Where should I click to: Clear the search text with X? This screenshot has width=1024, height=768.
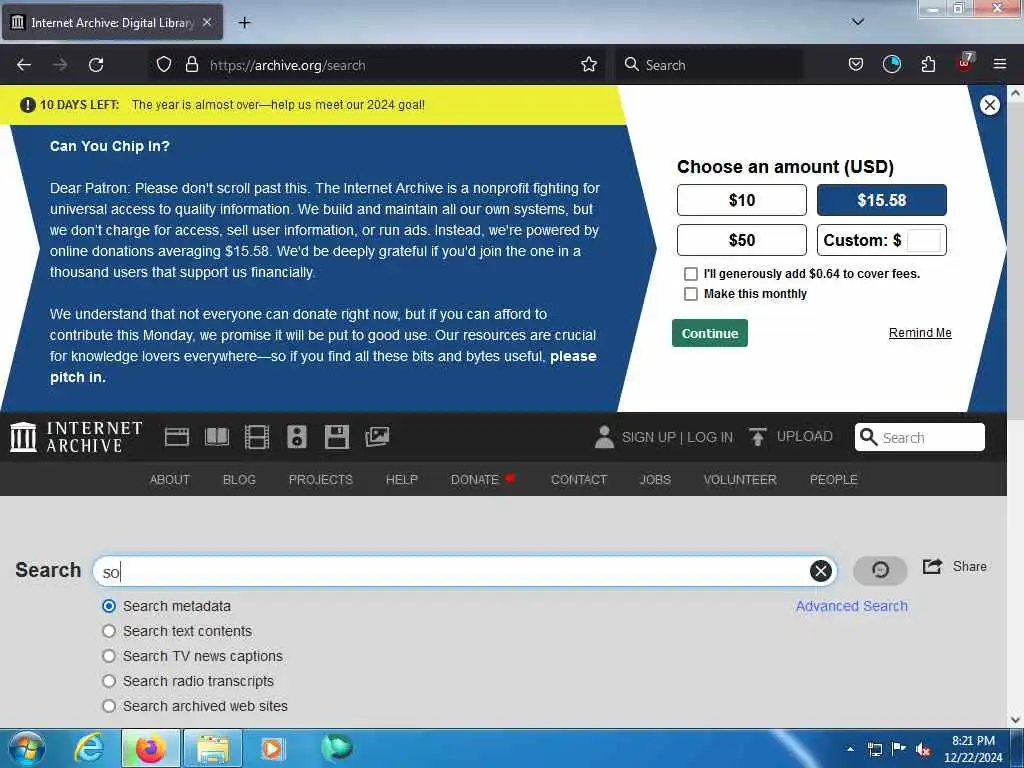coord(821,571)
